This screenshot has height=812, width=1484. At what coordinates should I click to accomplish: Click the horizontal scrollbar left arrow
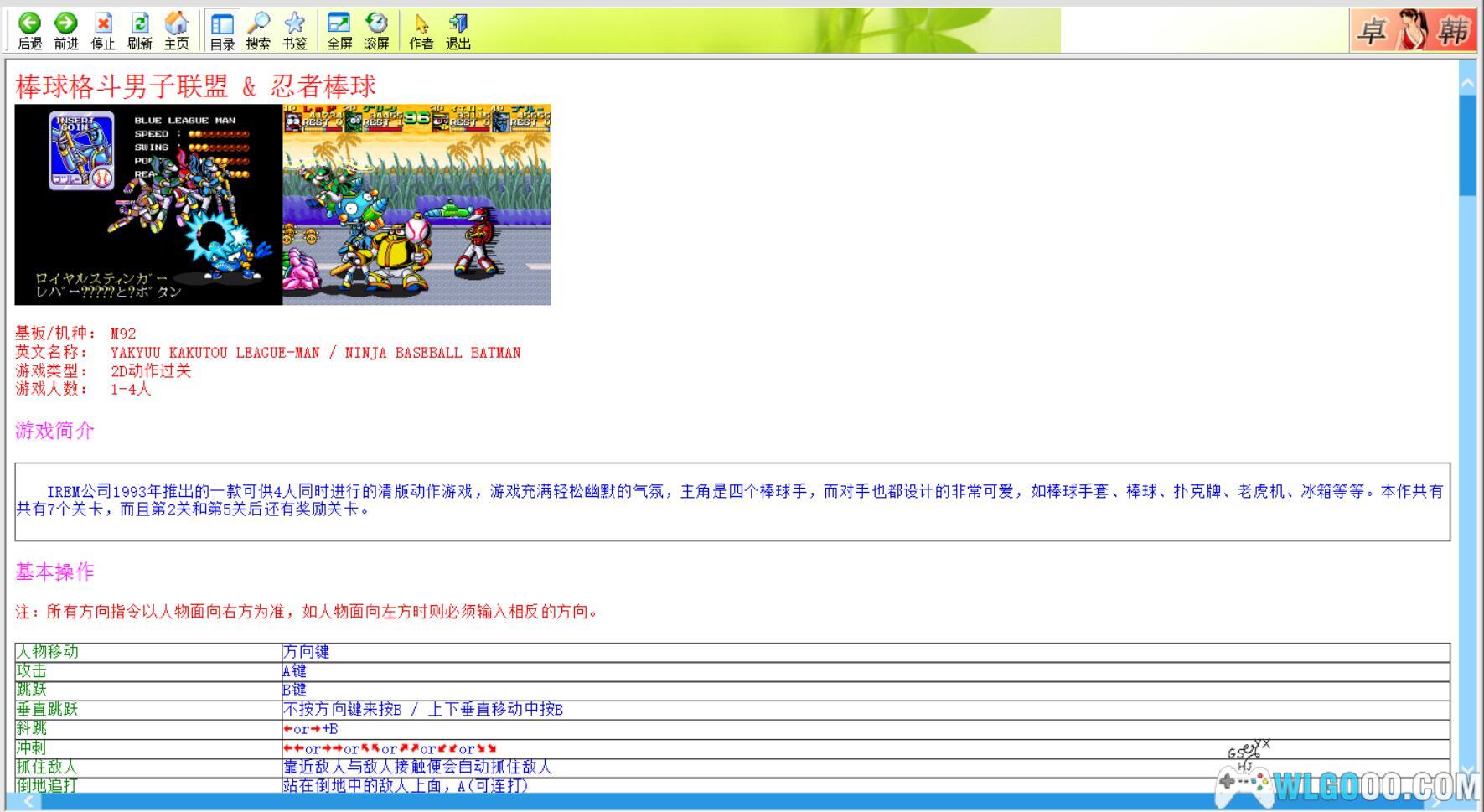pos(28,802)
